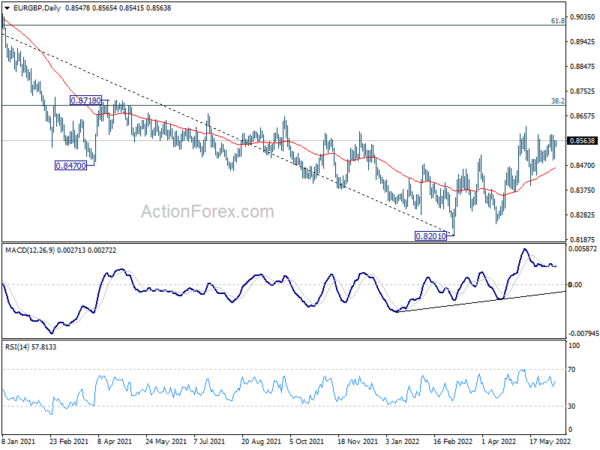Select the 0.87180 price label
The width and height of the screenshot is (600, 450).
point(86,101)
